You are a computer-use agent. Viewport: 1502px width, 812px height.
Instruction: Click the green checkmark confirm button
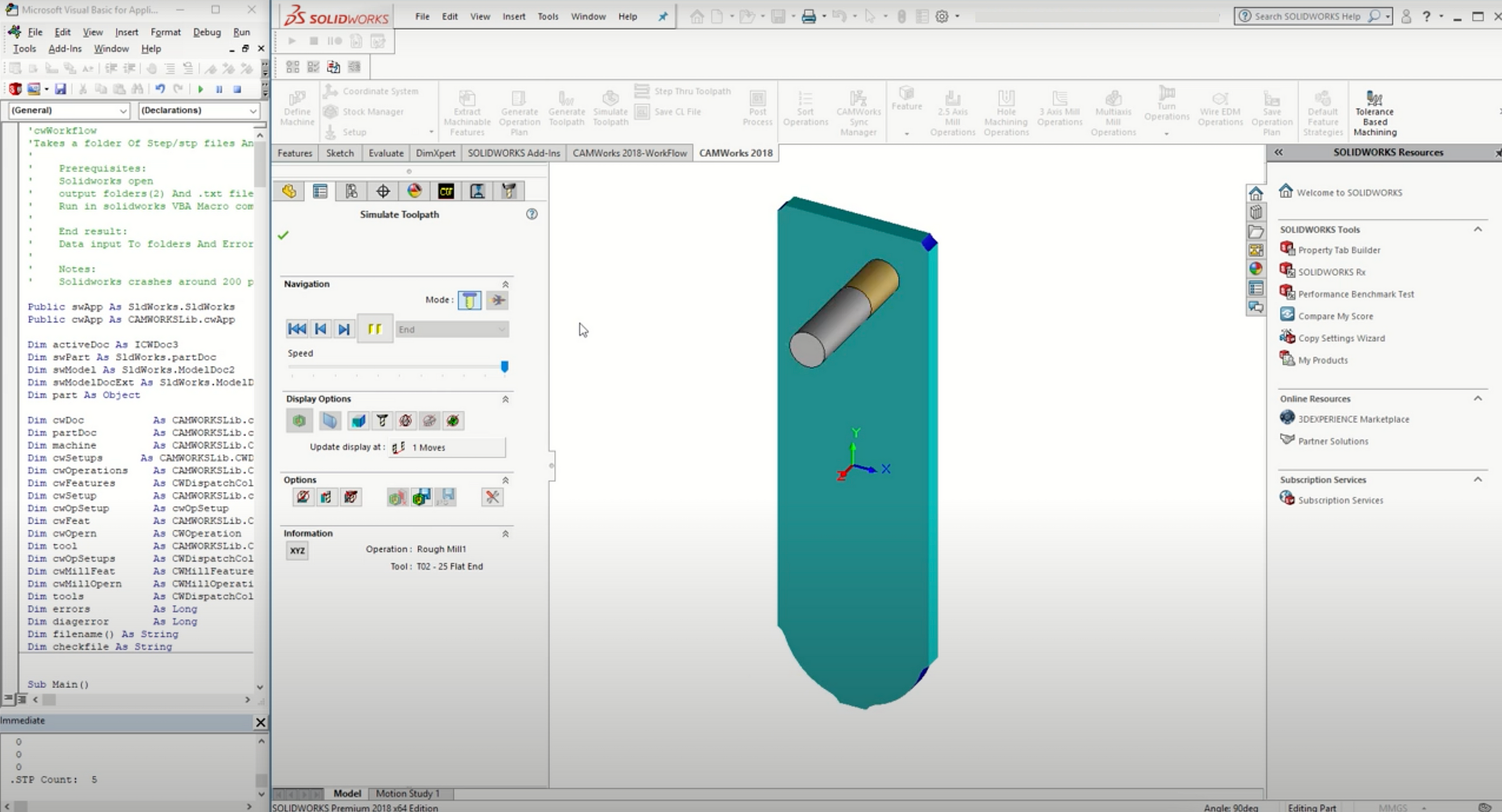(283, 234)
